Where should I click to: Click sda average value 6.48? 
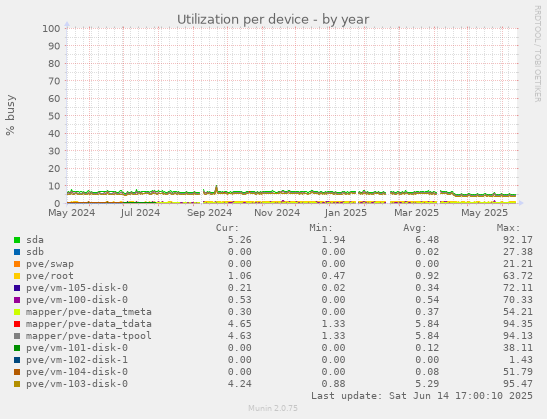click(x=427, y=240)
